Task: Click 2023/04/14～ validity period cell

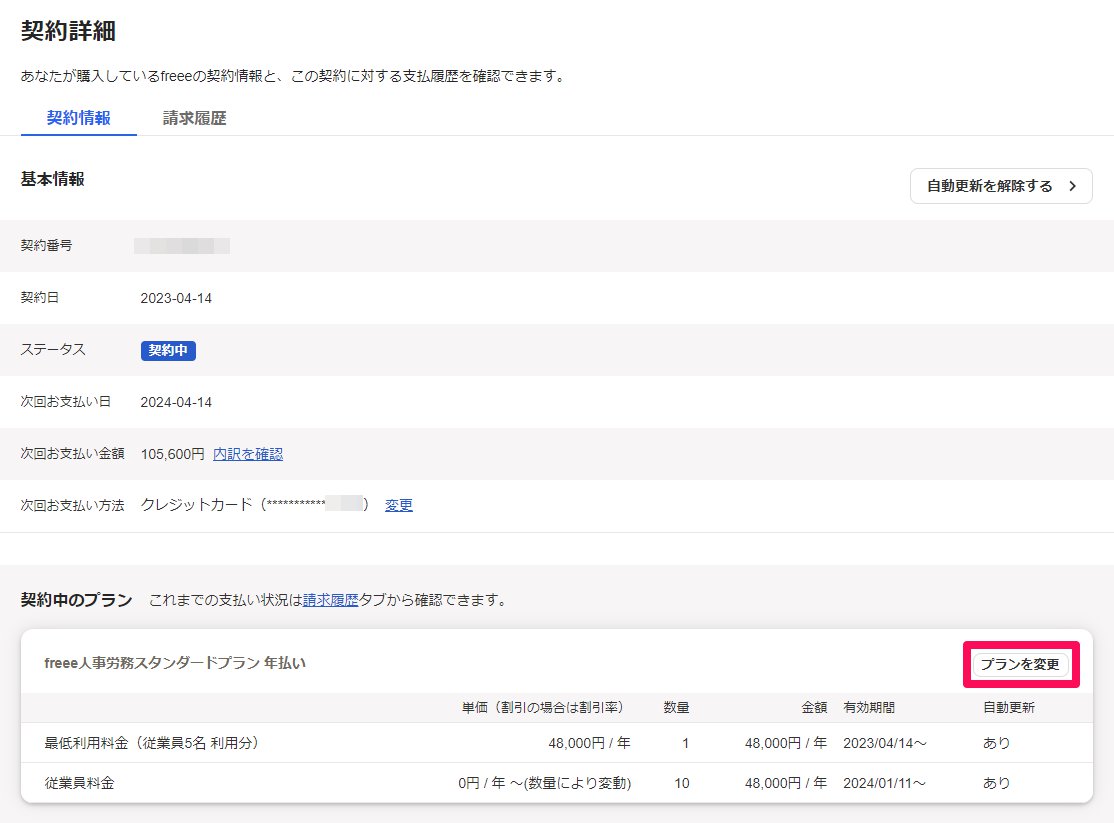Action: click(x=885, y=743)
